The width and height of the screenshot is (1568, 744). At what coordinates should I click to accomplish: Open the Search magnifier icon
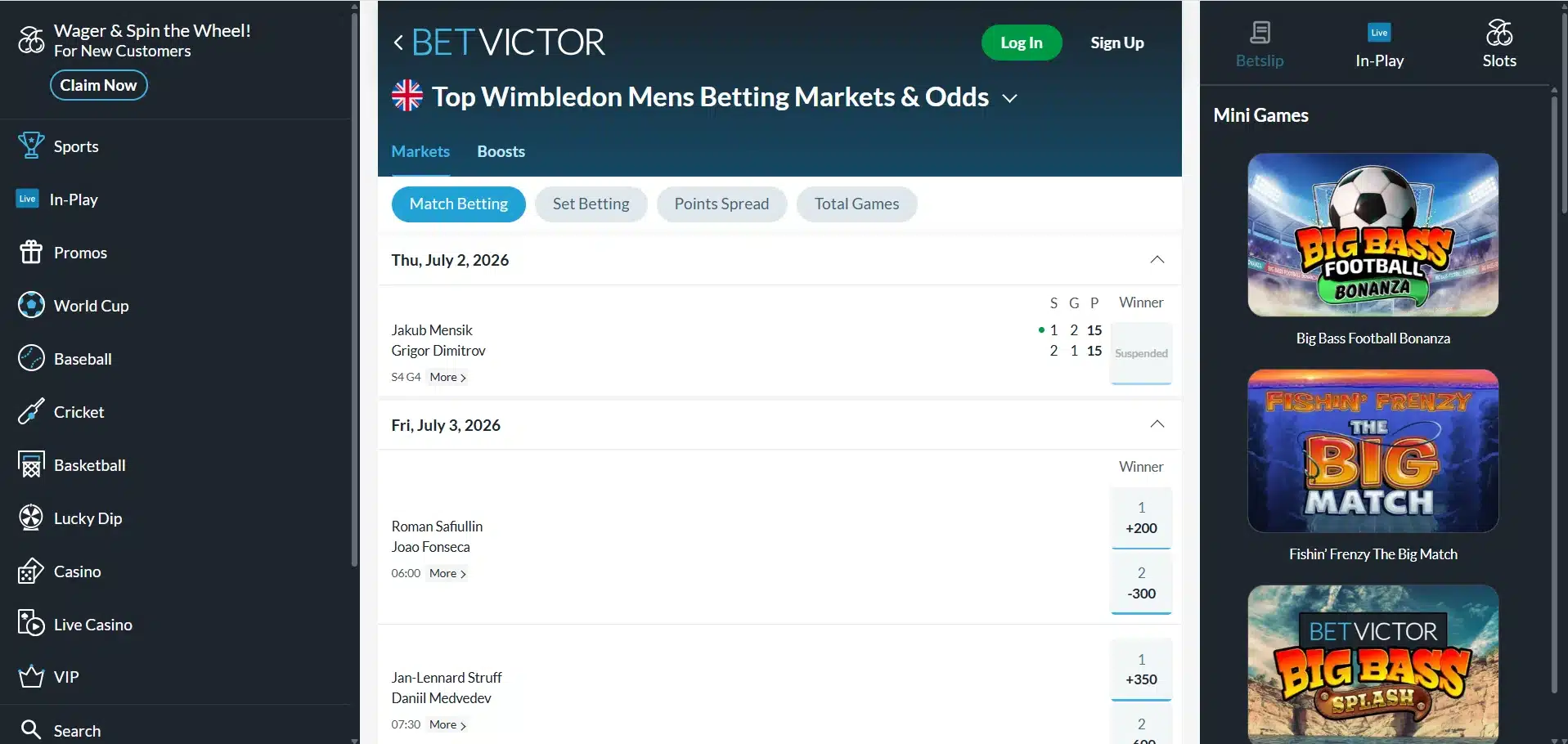click(x=31, y=729)
